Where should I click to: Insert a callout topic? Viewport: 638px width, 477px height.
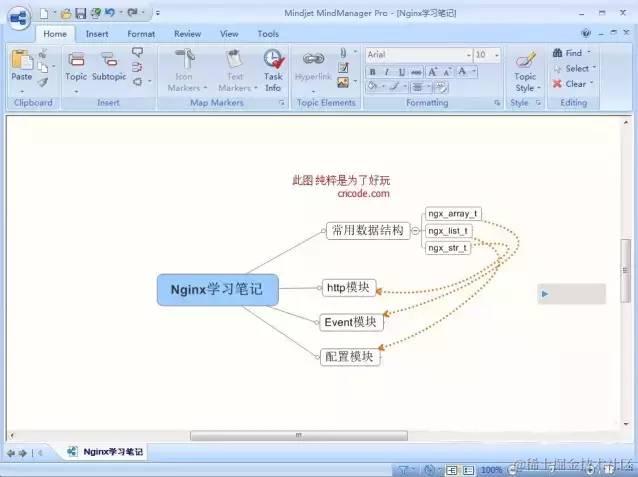point(138,52)
